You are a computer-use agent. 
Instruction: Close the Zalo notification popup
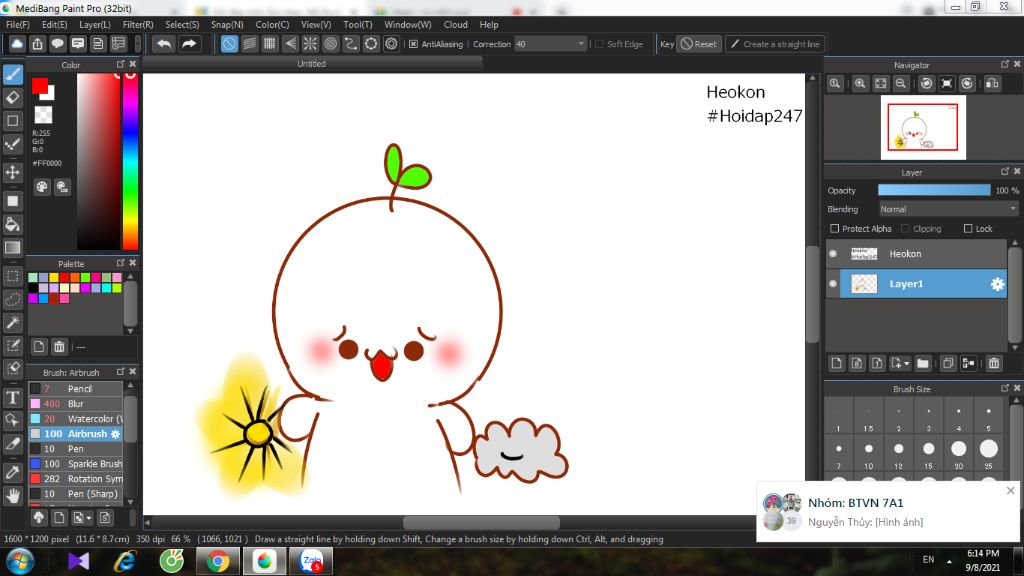(x=1010, y=490)
